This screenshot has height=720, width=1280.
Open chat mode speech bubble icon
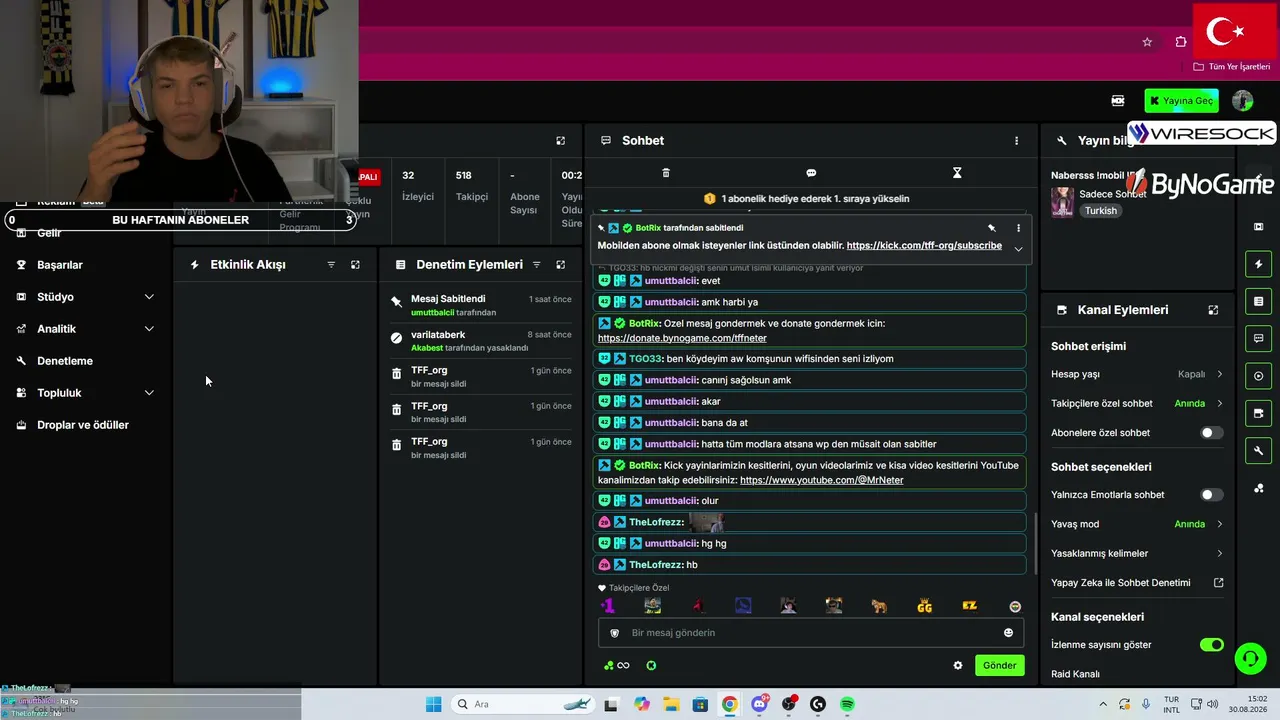[811, 173]
